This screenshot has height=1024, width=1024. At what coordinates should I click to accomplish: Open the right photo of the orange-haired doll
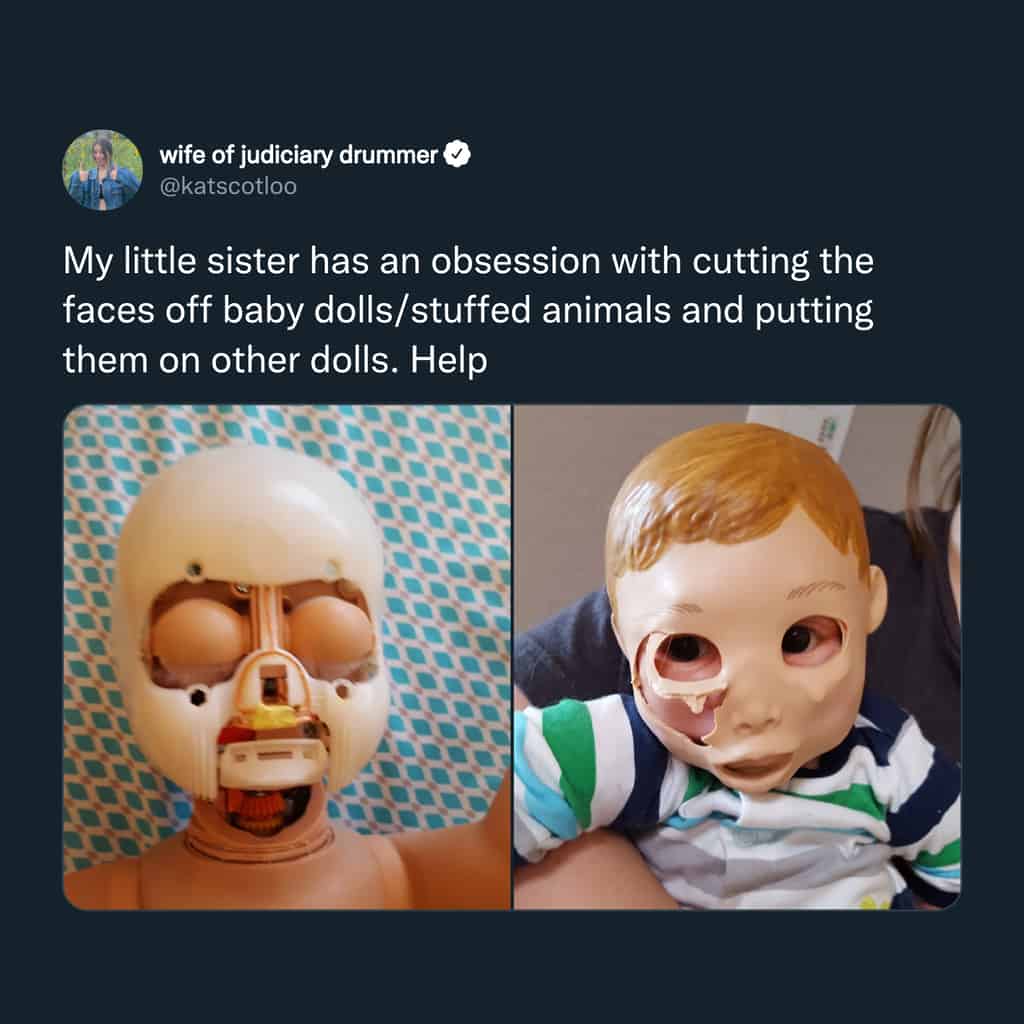[737, 657]
